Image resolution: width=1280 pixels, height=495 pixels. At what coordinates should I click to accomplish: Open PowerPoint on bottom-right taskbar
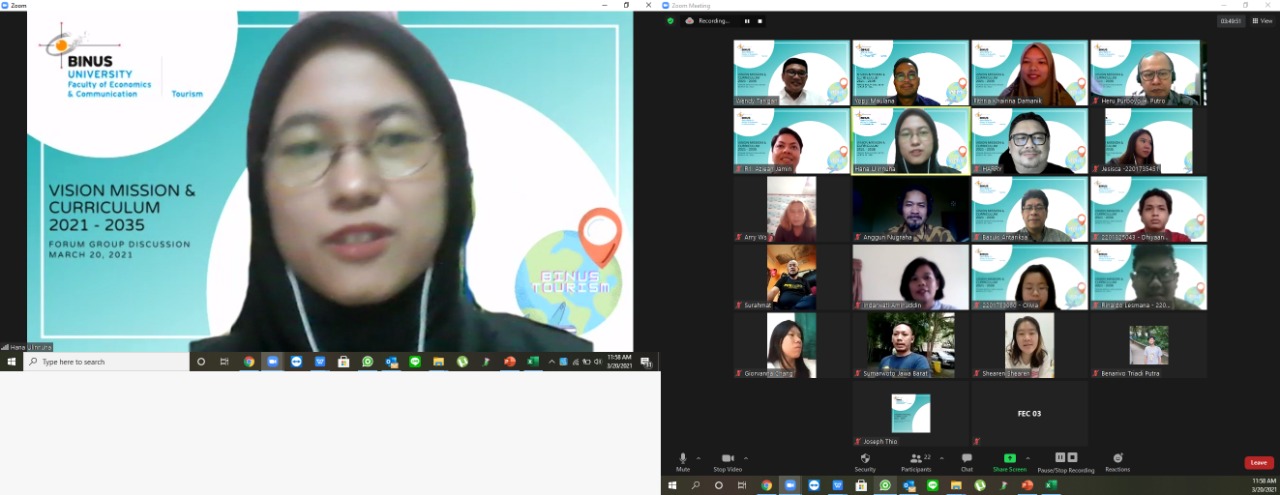pyautogui.click(x=1027, y=485)
